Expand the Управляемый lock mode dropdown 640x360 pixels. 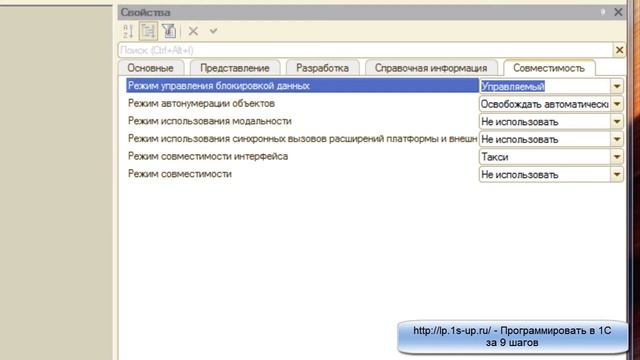click(617, 86)
